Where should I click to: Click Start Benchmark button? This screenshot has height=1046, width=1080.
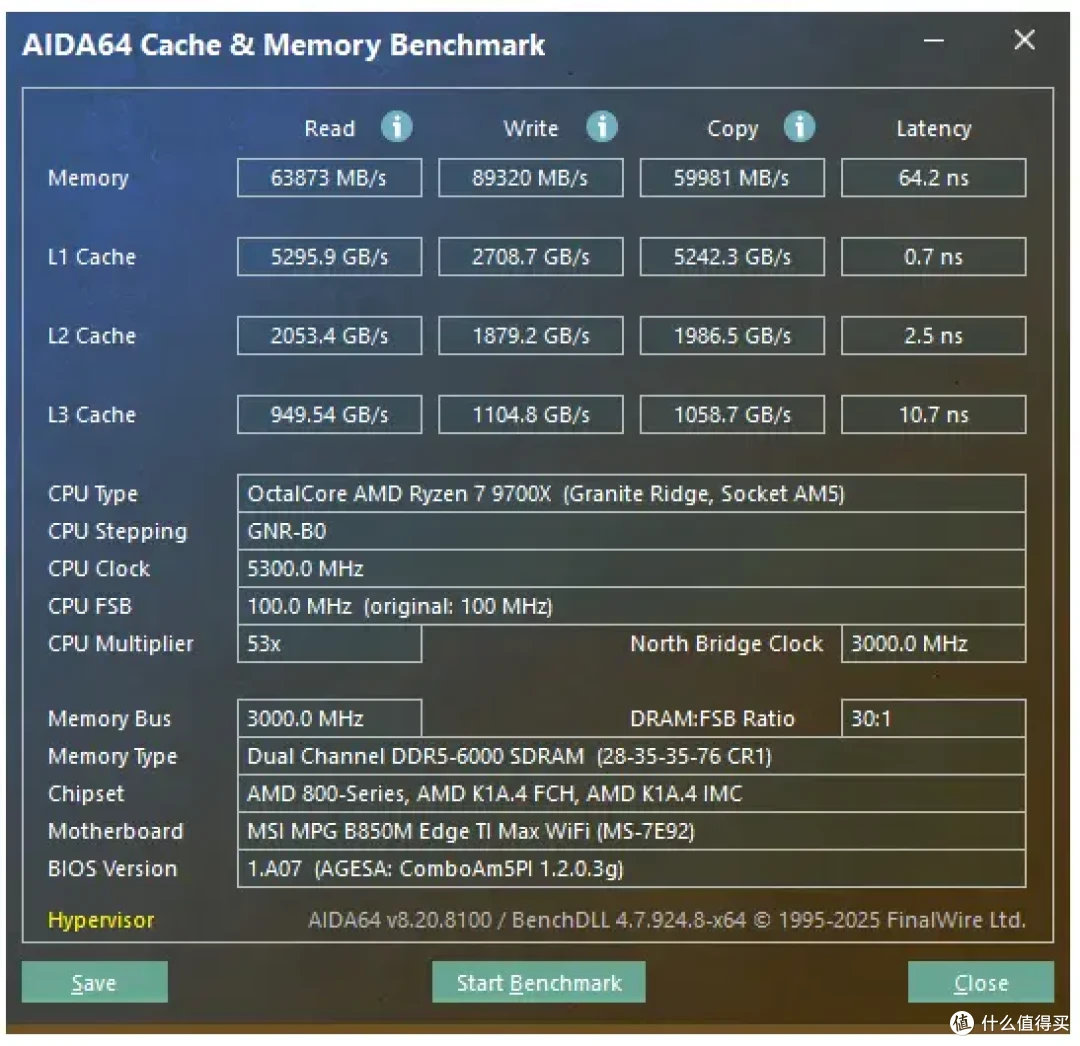[x=539, y=982]
